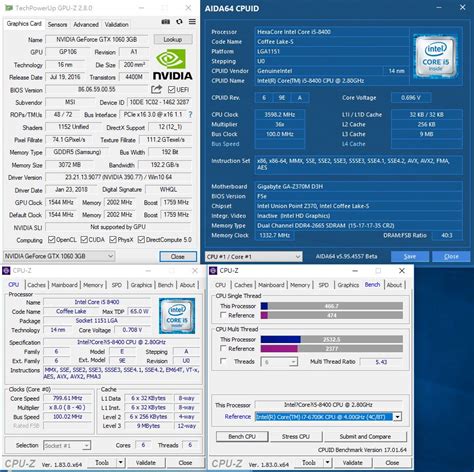Enable the Threads checkbox in CPU-Z Bench
This screenshot has width=474, height=472.
[x=223, y=361]
